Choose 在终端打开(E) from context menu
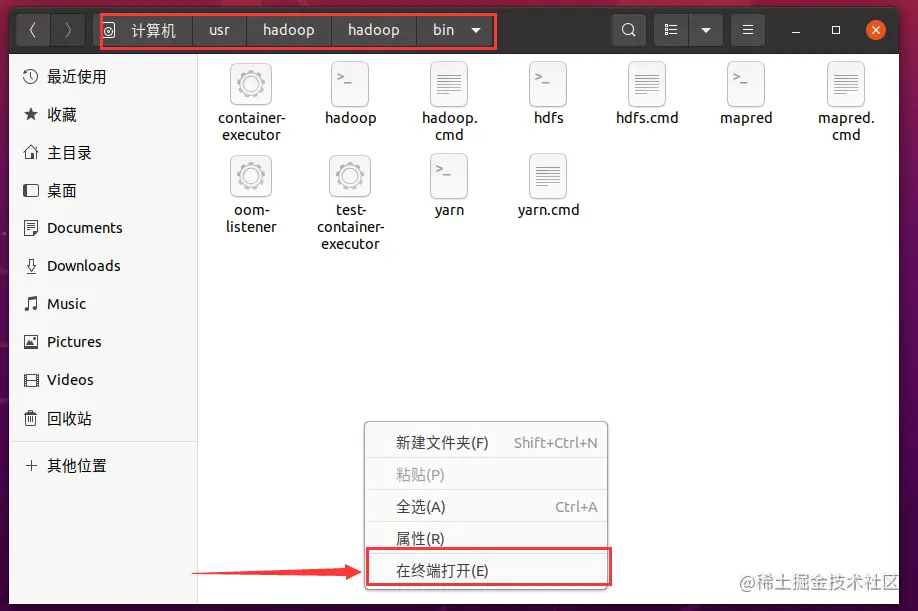The height and width of the screenshot is (611, 918). click(x=488, y=570)
